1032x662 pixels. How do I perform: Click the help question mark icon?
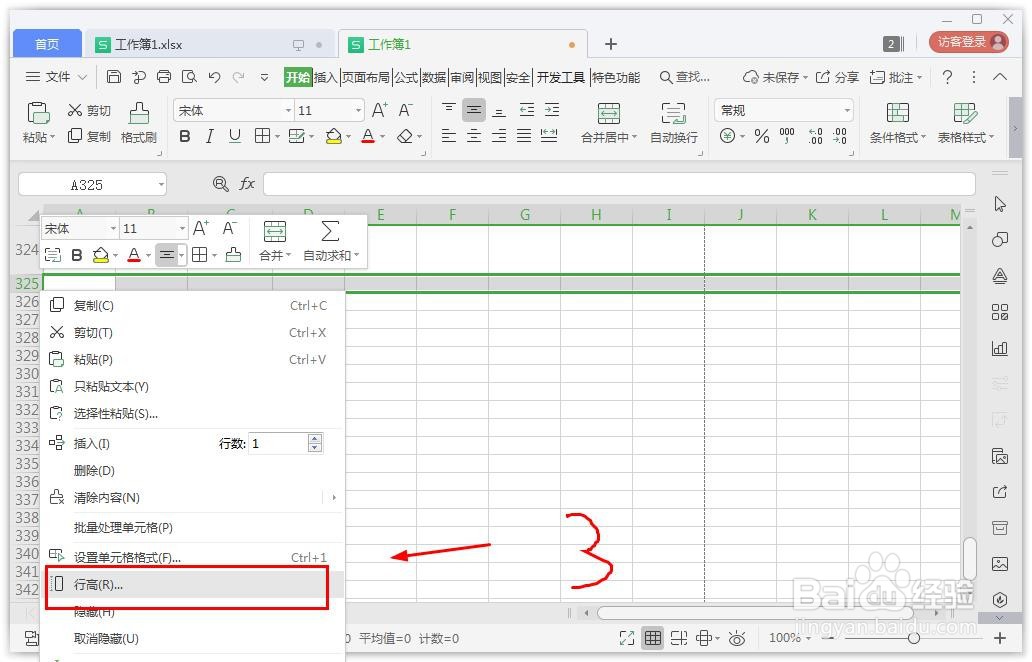(947, 77)
